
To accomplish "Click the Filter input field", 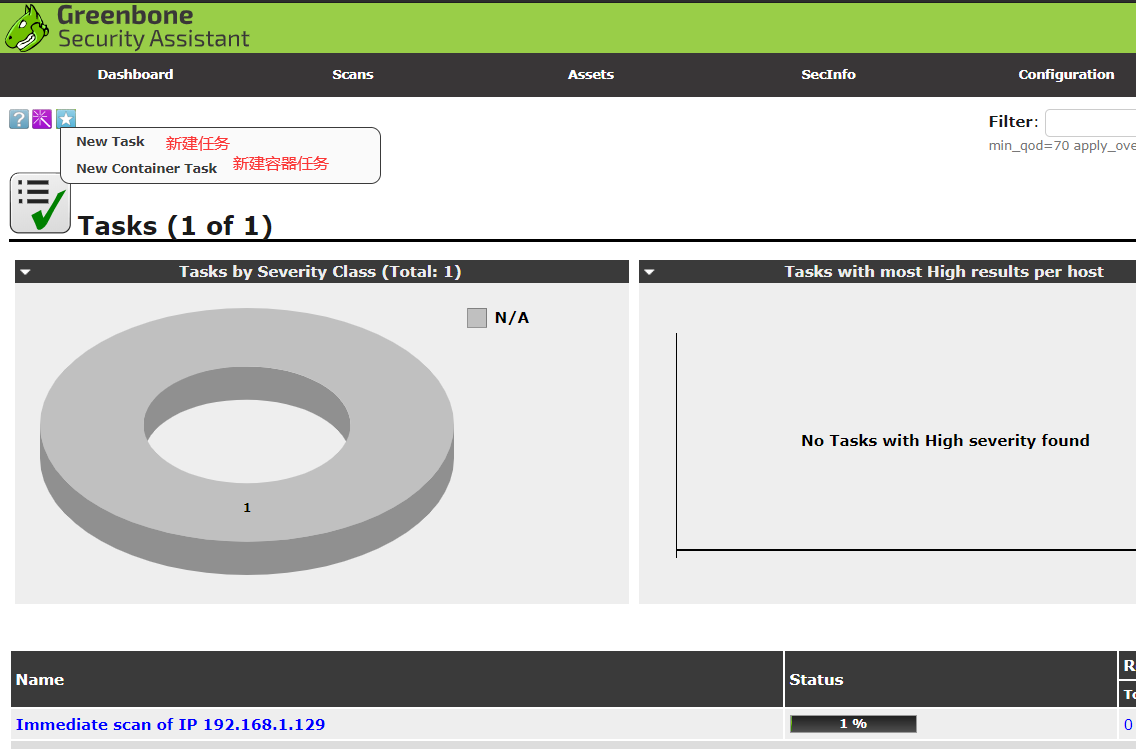I will (1090, 123).
